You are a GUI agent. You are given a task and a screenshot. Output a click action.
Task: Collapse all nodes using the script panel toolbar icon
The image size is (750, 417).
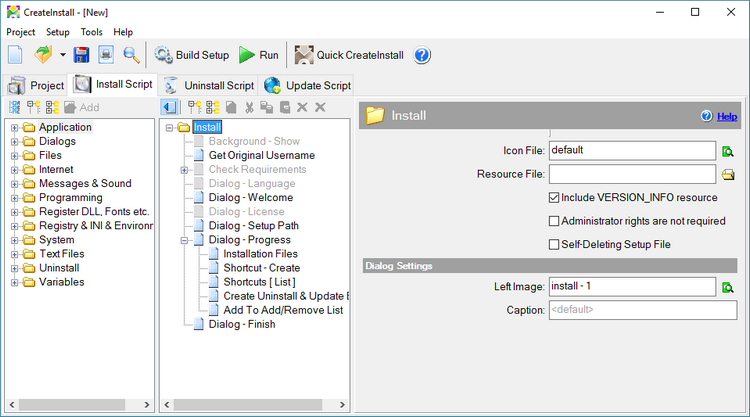point(213,107)
